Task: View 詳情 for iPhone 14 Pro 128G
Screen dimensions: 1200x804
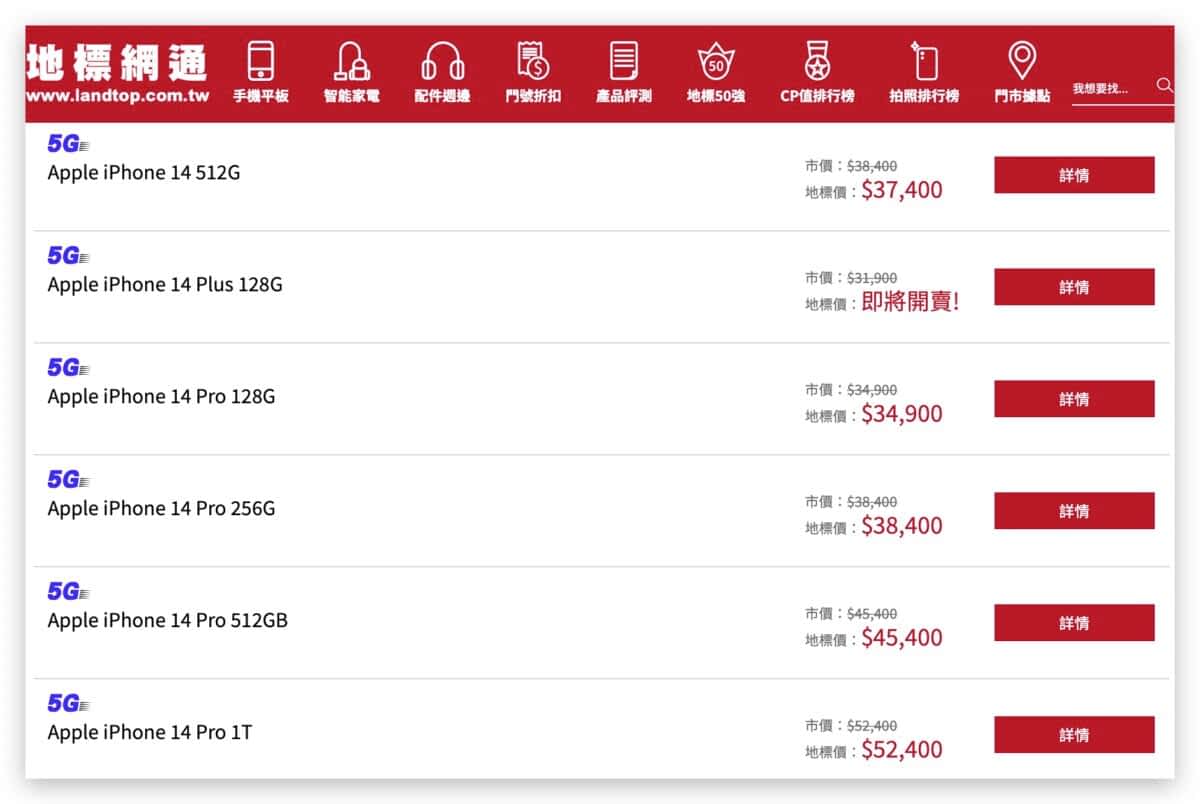Action: click(1074, 399)
